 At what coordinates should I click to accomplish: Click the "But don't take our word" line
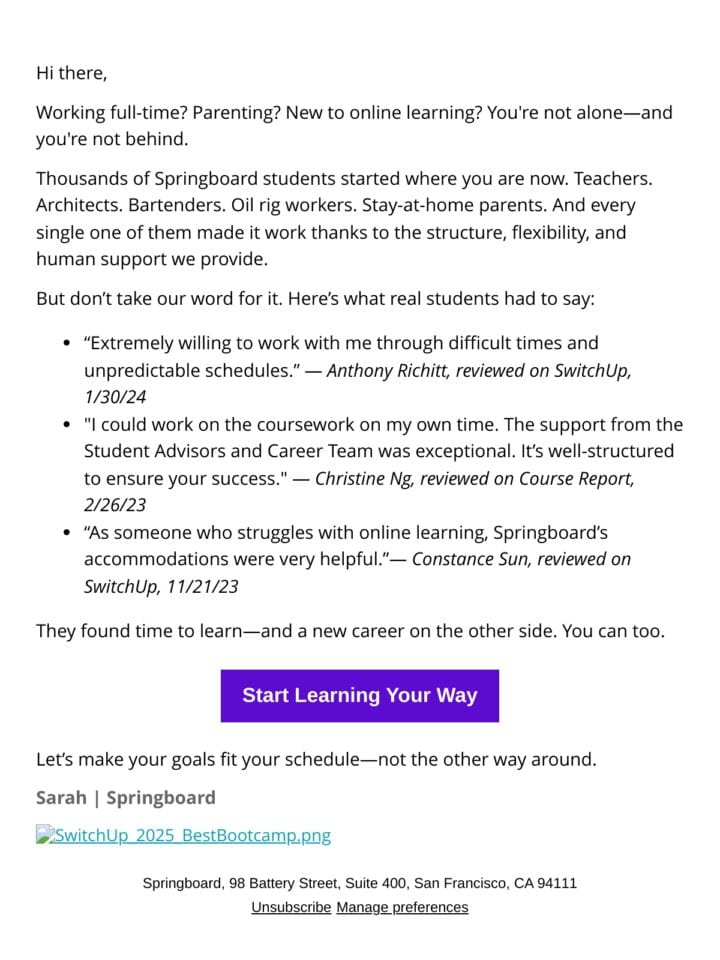315,299
